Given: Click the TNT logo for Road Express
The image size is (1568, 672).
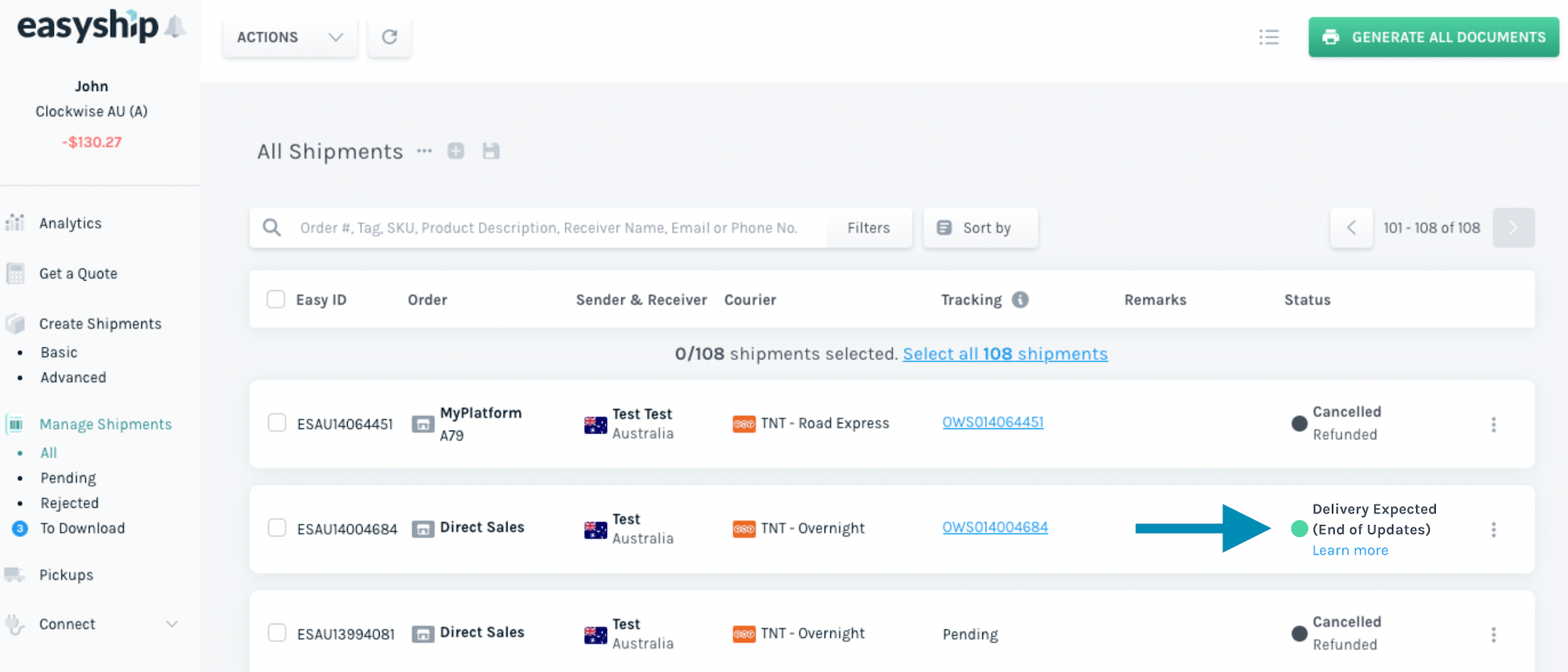Looking at the screenshot, I should tap(744, 424).
